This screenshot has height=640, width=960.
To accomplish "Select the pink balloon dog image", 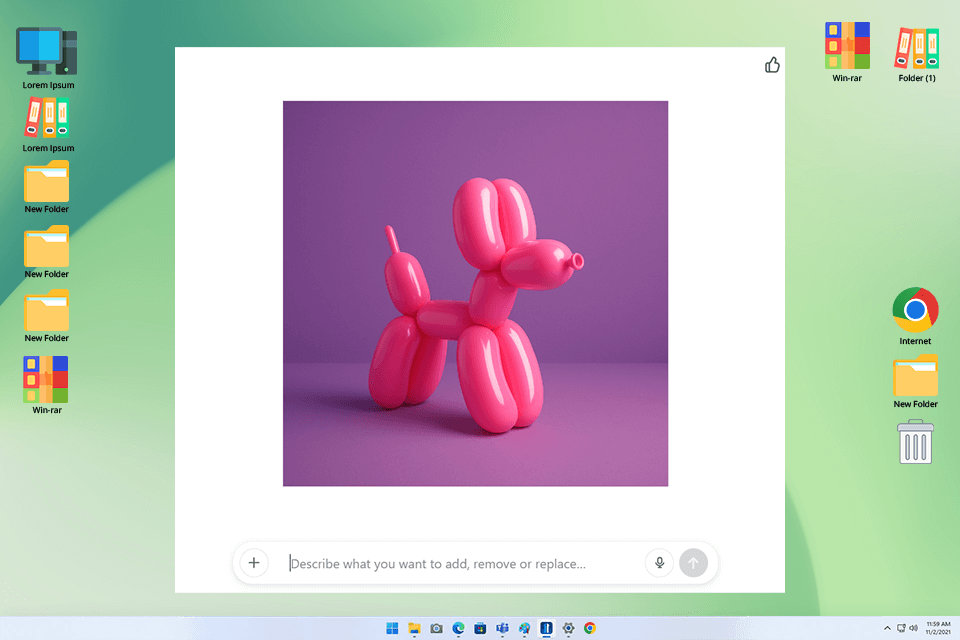I will 475,293.
